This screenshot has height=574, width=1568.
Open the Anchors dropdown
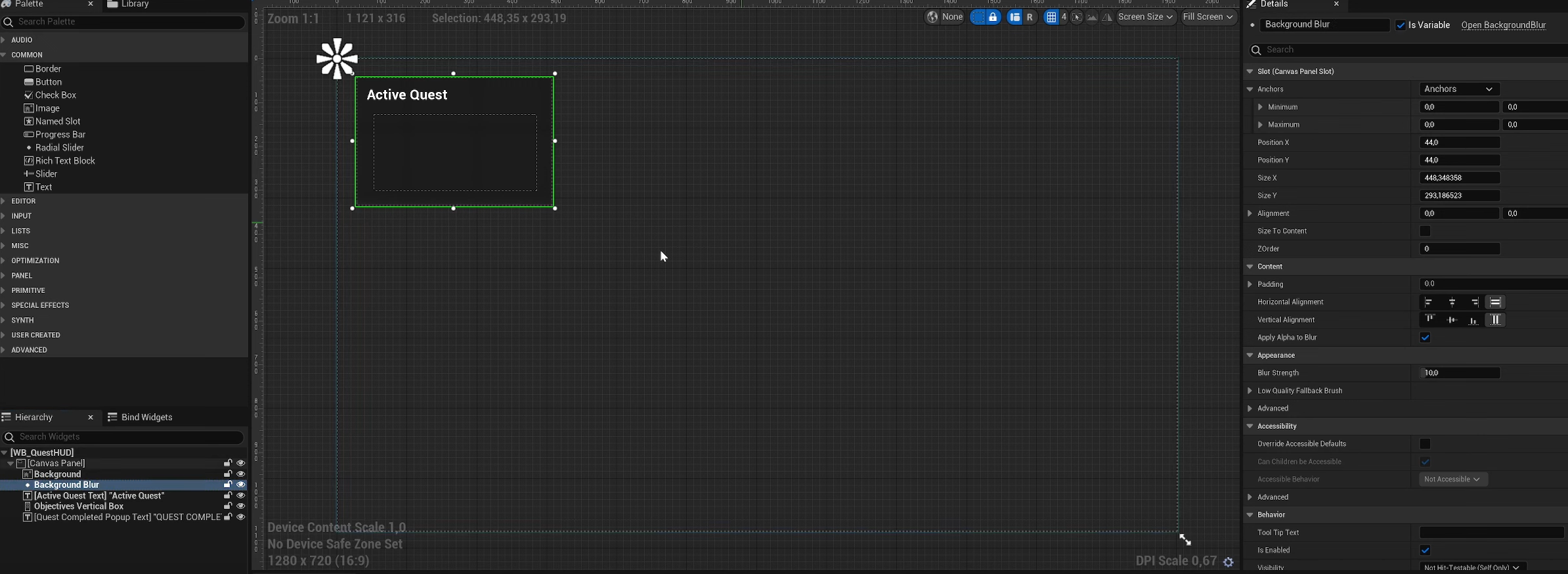coord(1459,89)
